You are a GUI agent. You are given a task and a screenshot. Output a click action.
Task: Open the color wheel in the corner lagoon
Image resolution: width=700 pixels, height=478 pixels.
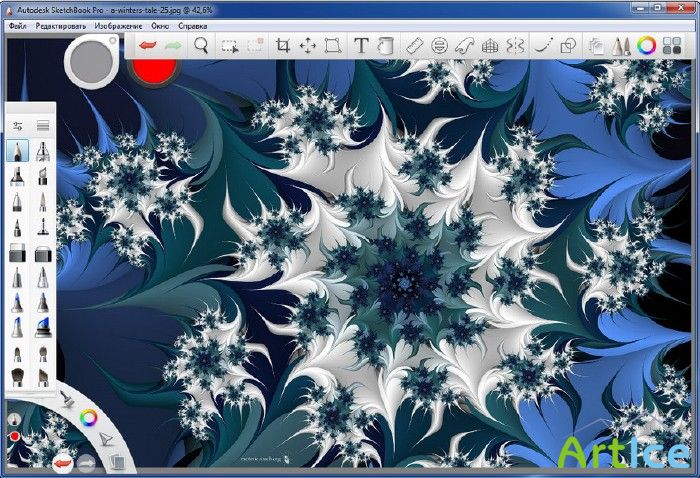coord(88,418)
